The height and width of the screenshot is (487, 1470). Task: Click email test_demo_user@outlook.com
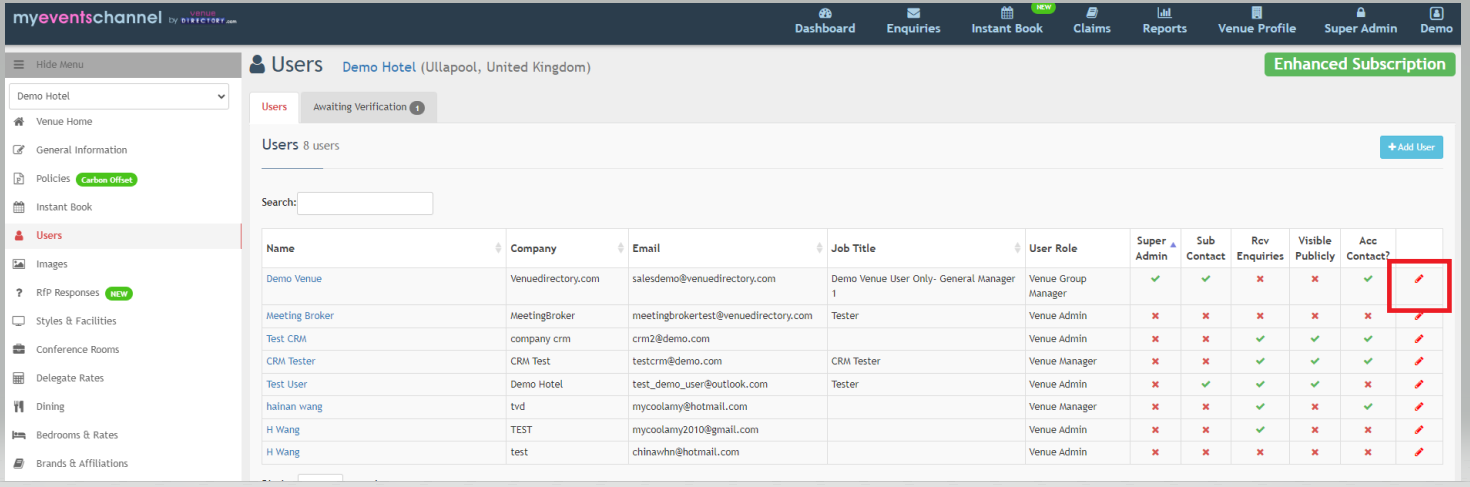(x=700, y=384)
